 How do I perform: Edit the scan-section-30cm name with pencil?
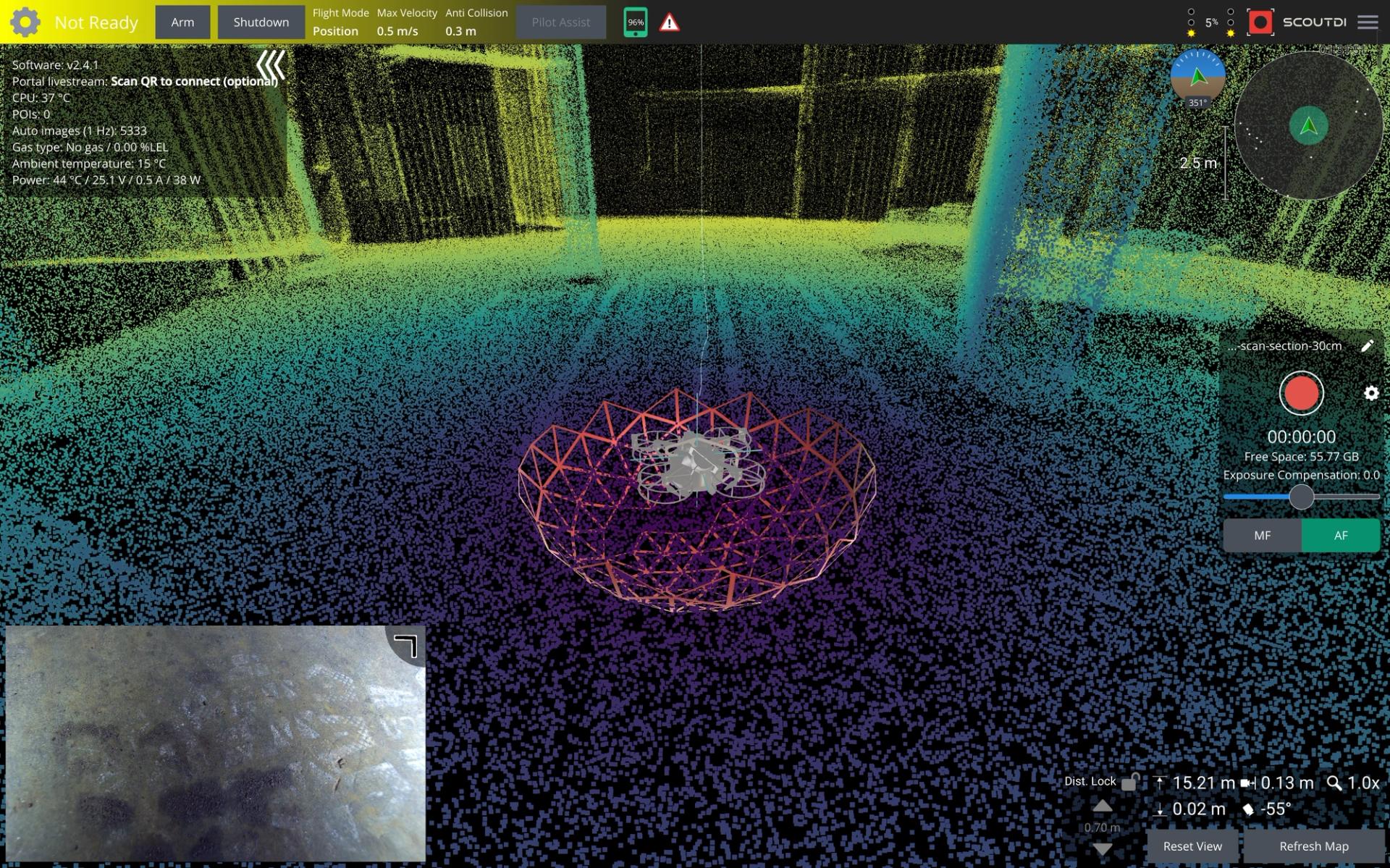click(1367, 346)
